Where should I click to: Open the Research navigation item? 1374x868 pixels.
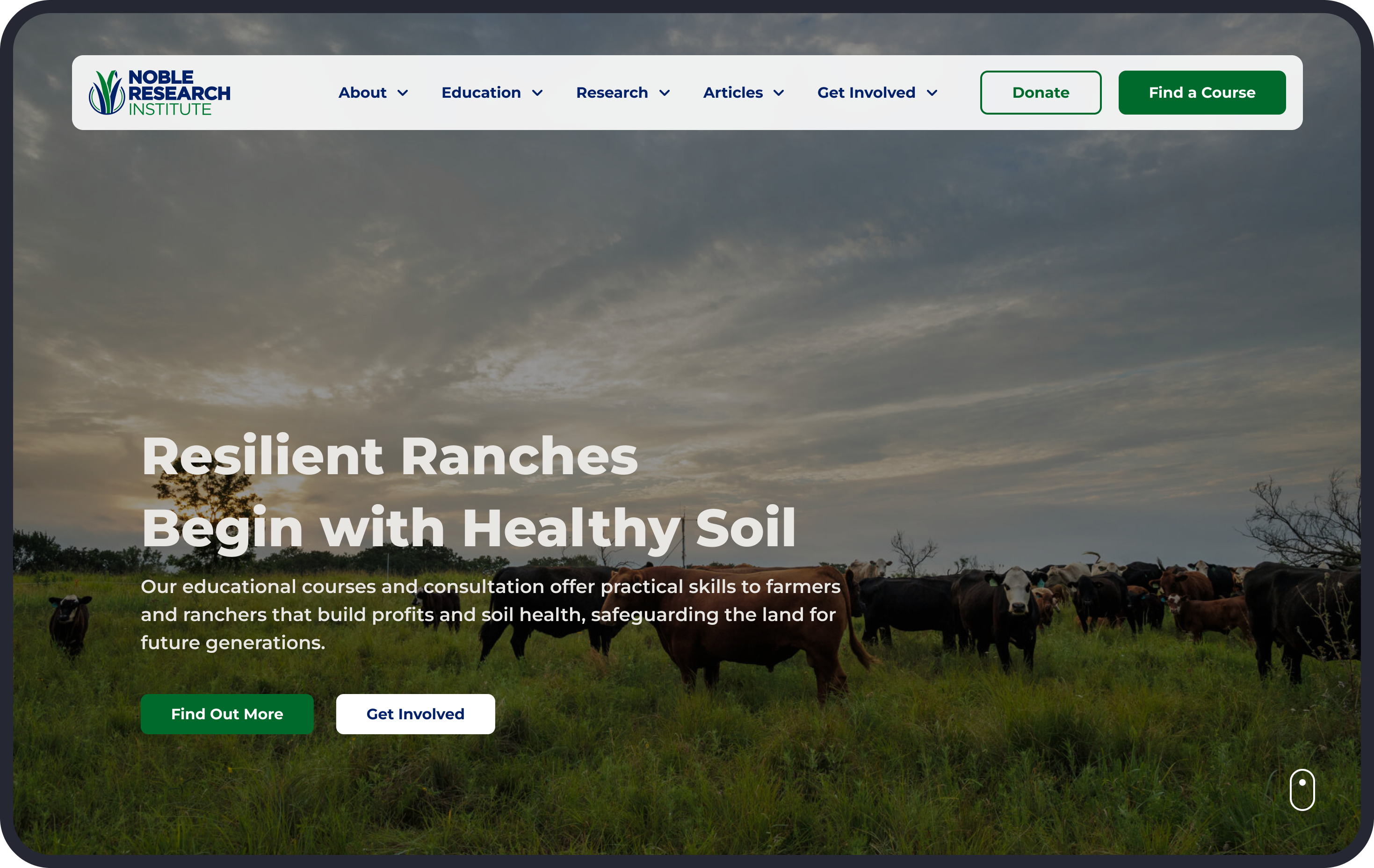pos(612,93)
